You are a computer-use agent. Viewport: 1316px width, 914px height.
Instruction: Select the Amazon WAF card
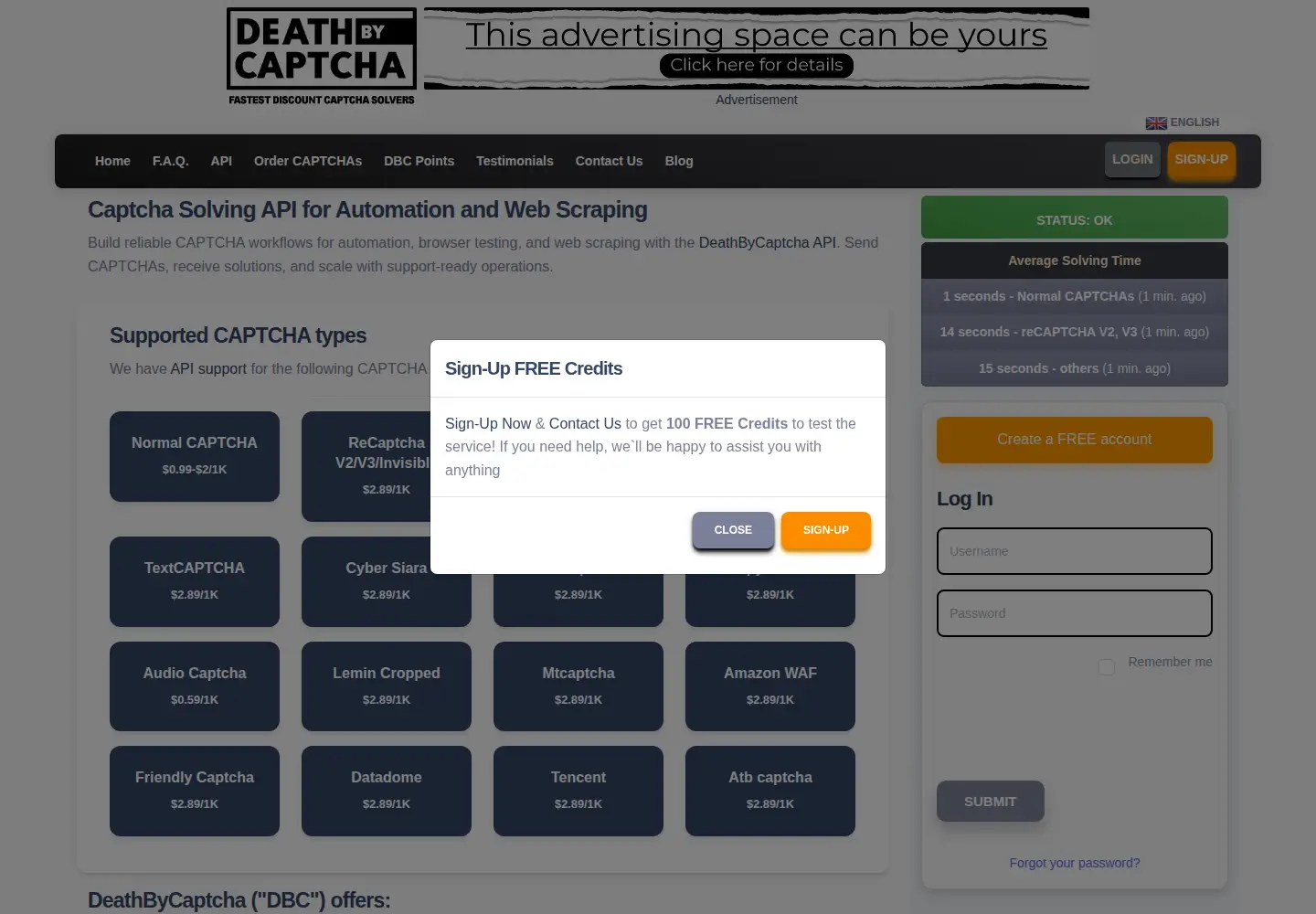(770, 686)
